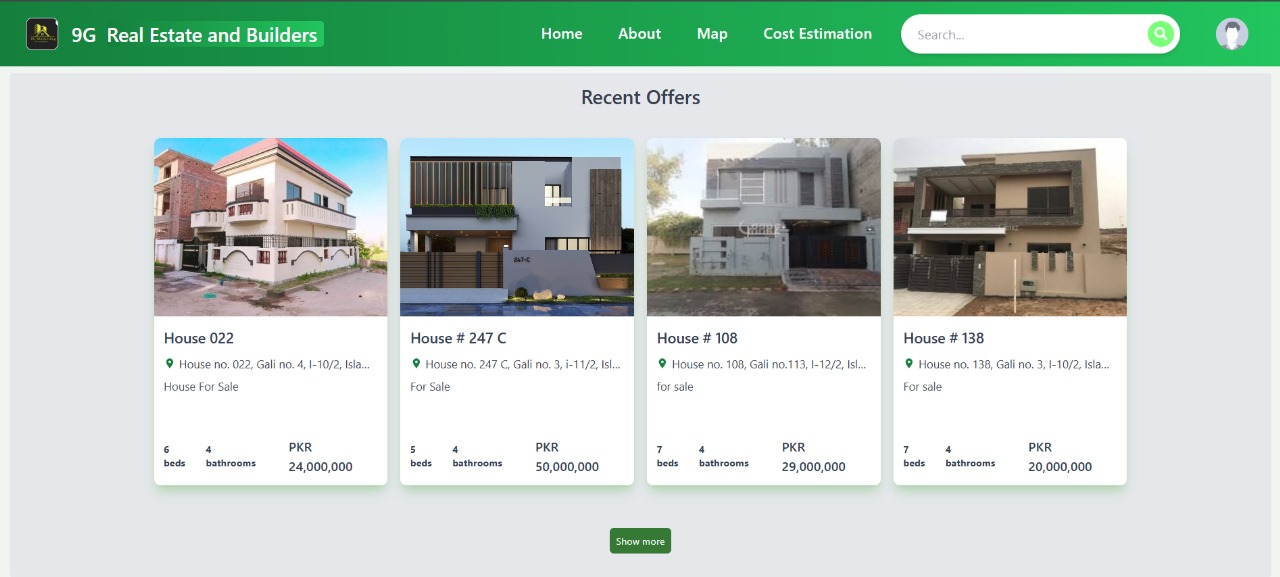This screenshot has height=577, width=1280.
Task: Focus the Search input field
Action: coord(1025,35)
